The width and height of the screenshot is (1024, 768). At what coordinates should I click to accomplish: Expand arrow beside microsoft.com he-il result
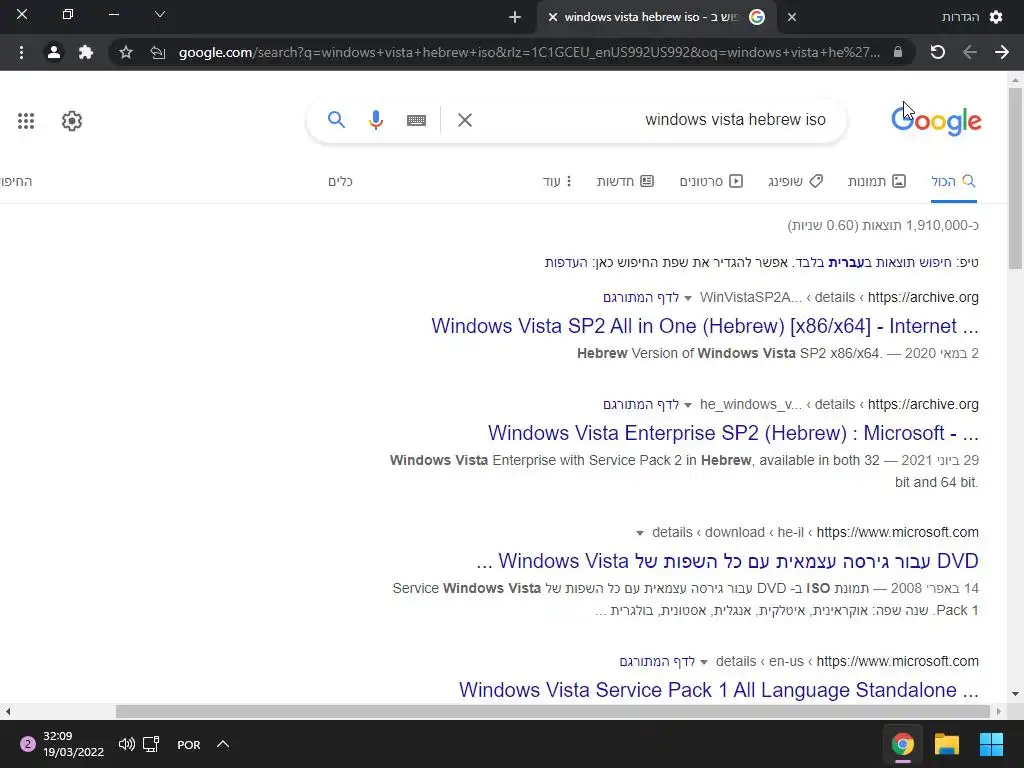(639, 534)
